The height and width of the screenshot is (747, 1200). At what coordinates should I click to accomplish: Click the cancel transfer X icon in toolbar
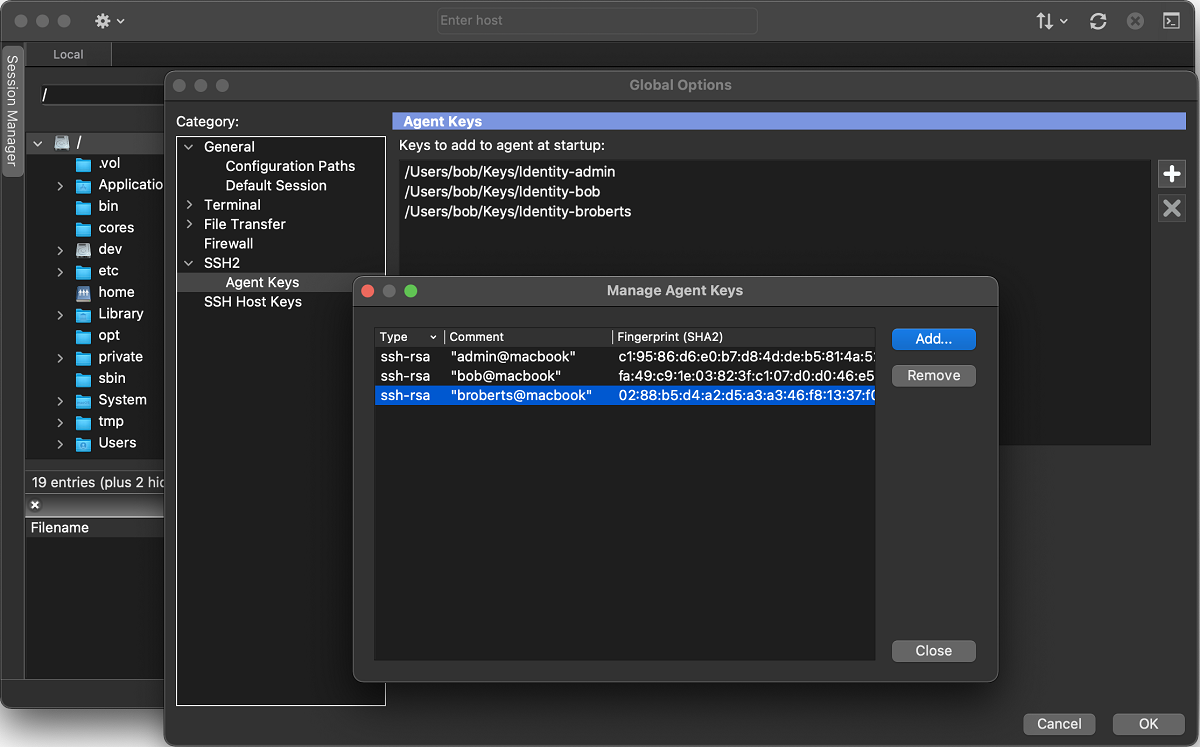1134,20
